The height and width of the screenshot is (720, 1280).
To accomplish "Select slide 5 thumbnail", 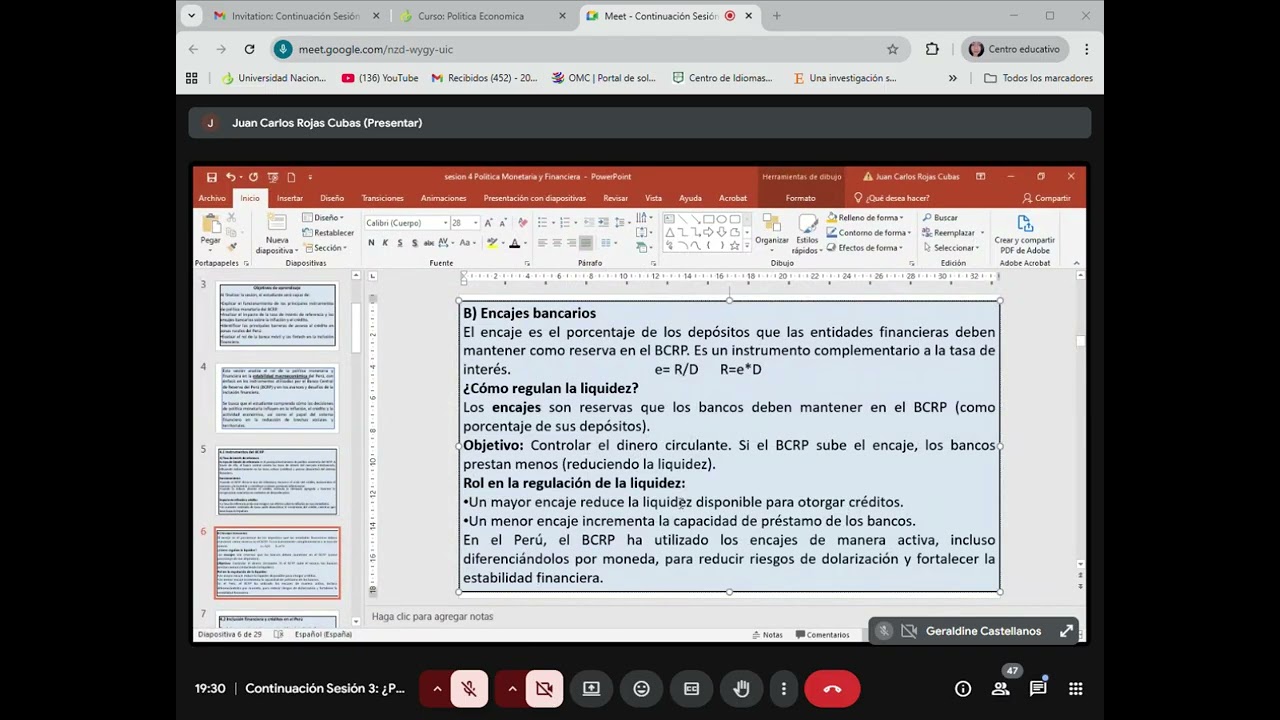I will (x=278, y=481).
